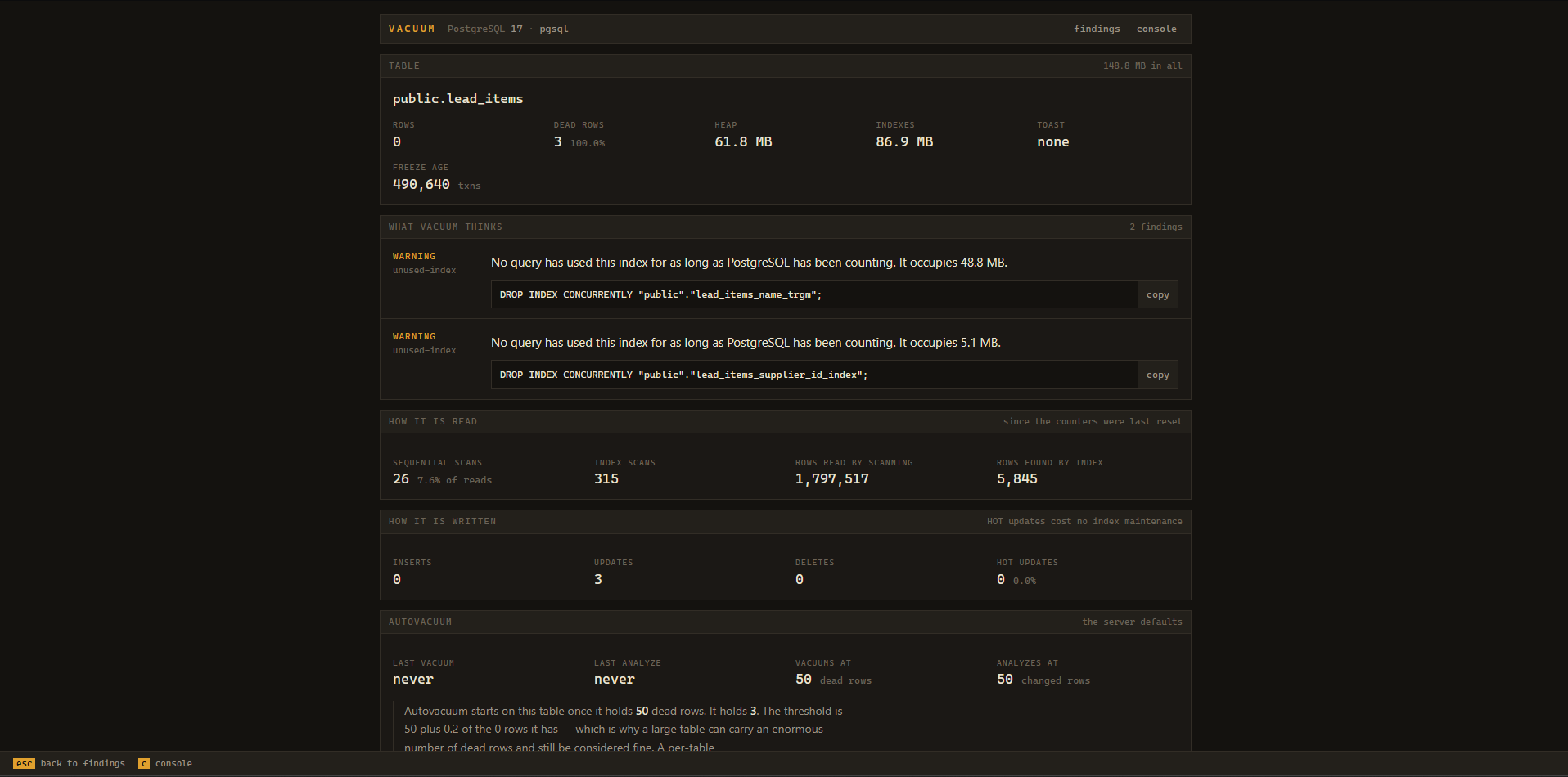Click the last analyze value never
1568x777 pixels.
[615, 679]
